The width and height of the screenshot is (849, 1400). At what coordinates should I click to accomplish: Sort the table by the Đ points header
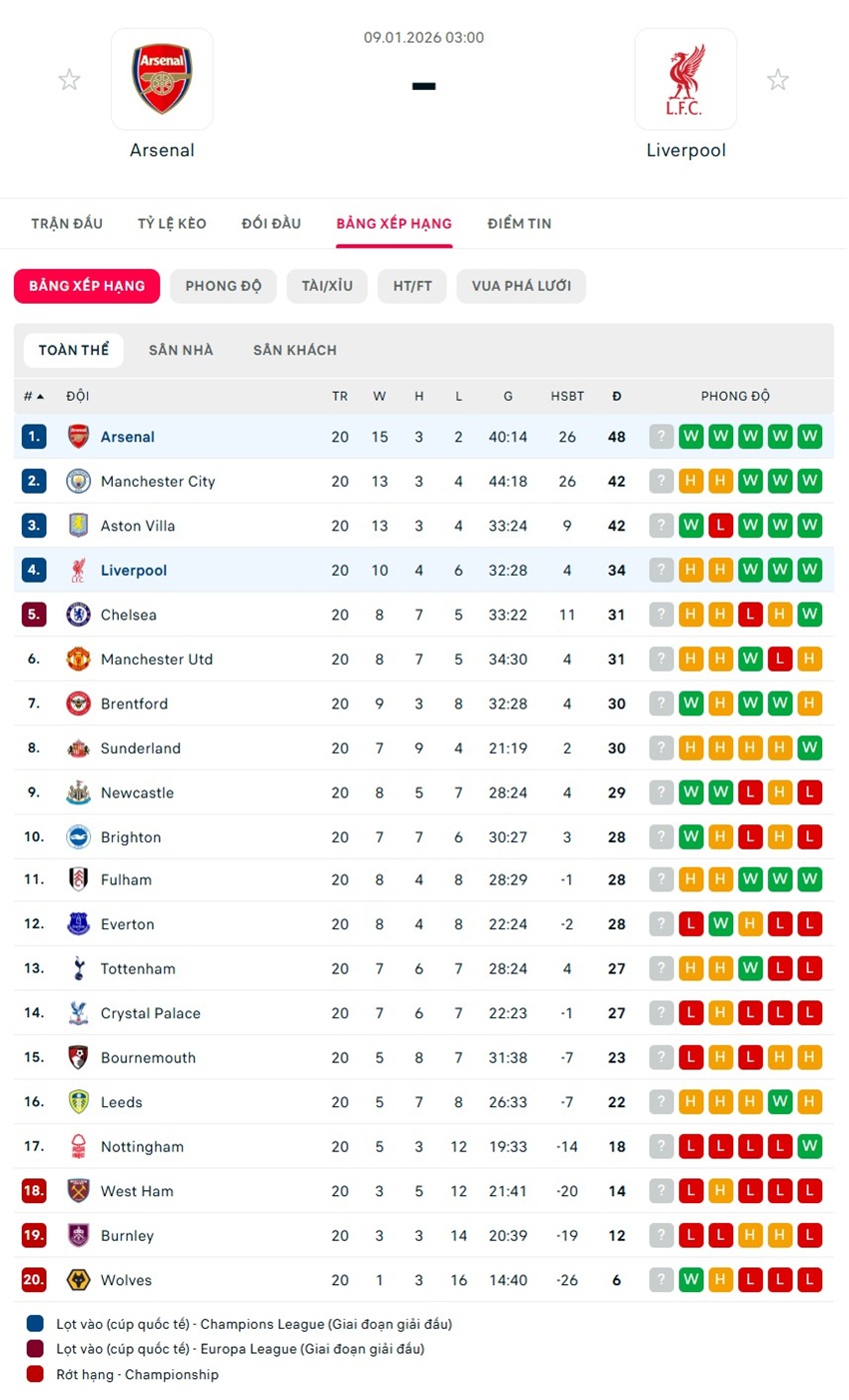tap(616, 397)
